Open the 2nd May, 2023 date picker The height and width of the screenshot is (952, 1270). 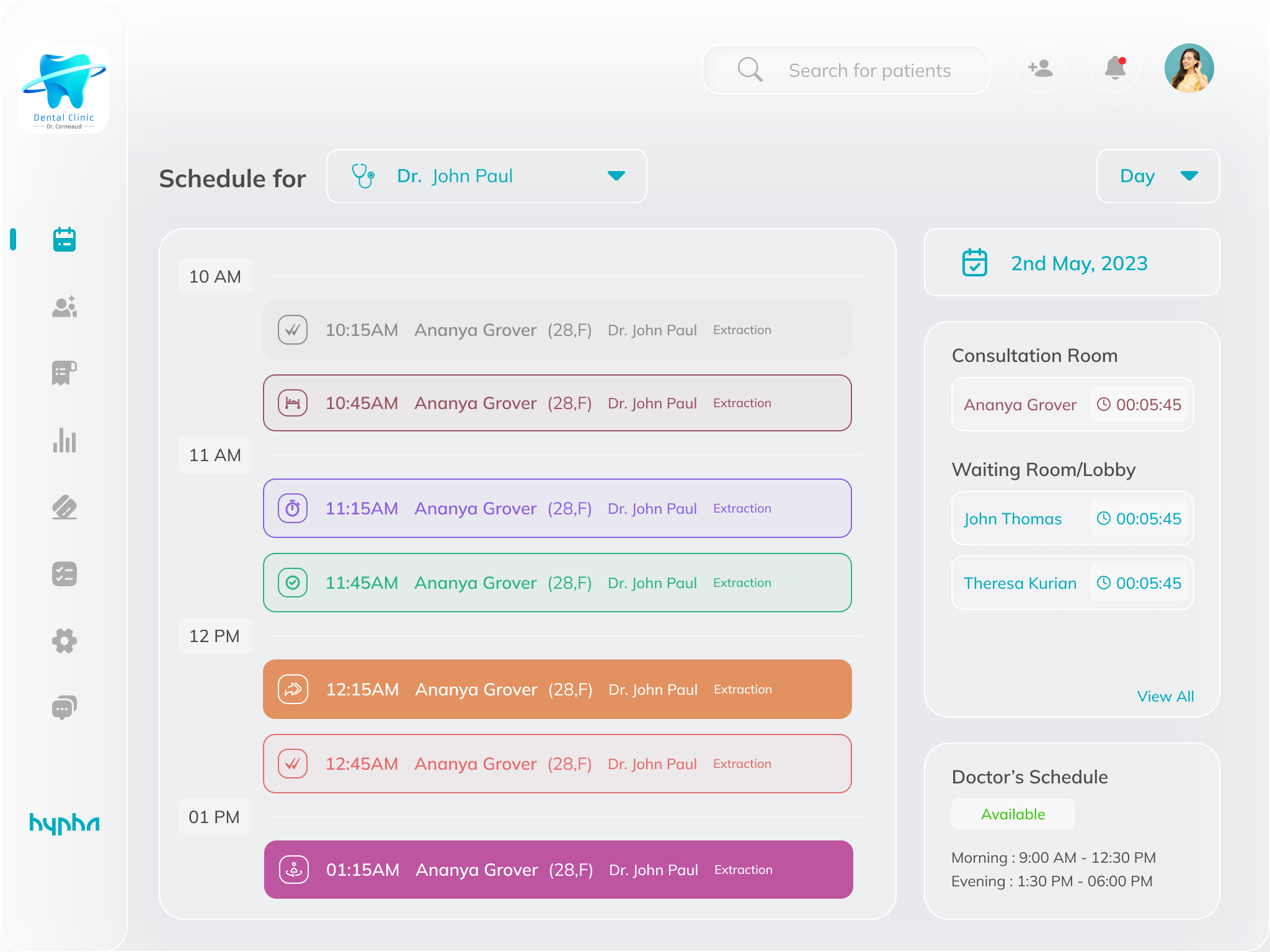pos(1072,263)
